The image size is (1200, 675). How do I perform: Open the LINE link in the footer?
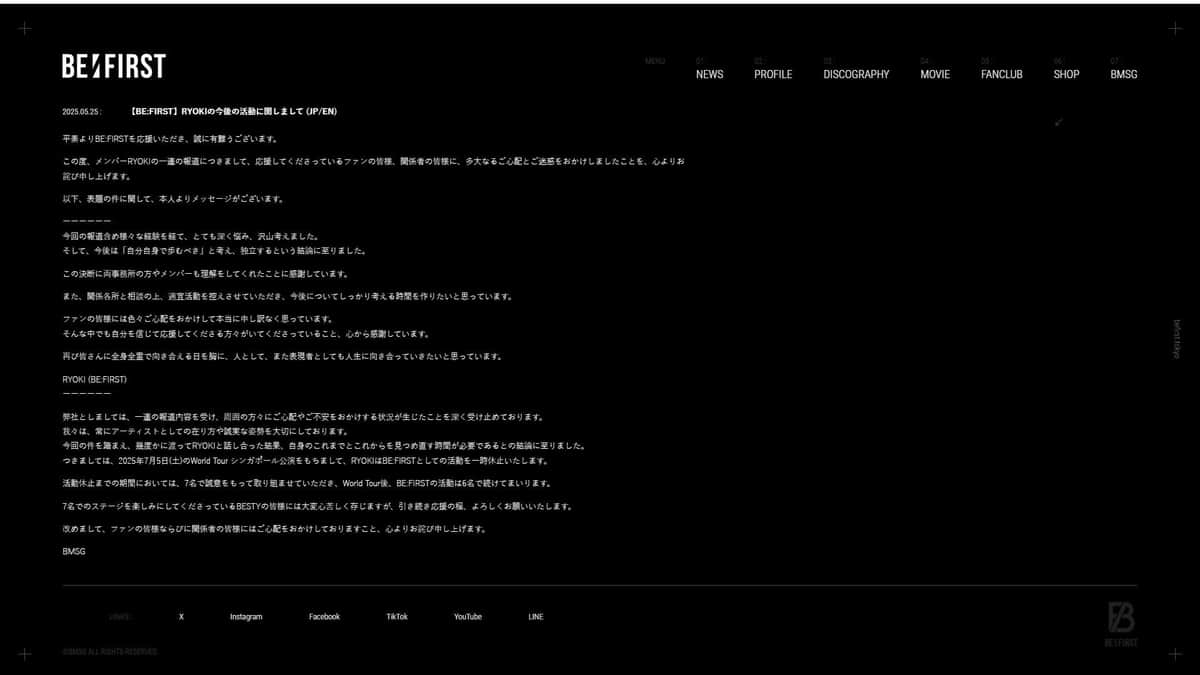point(535,617)
